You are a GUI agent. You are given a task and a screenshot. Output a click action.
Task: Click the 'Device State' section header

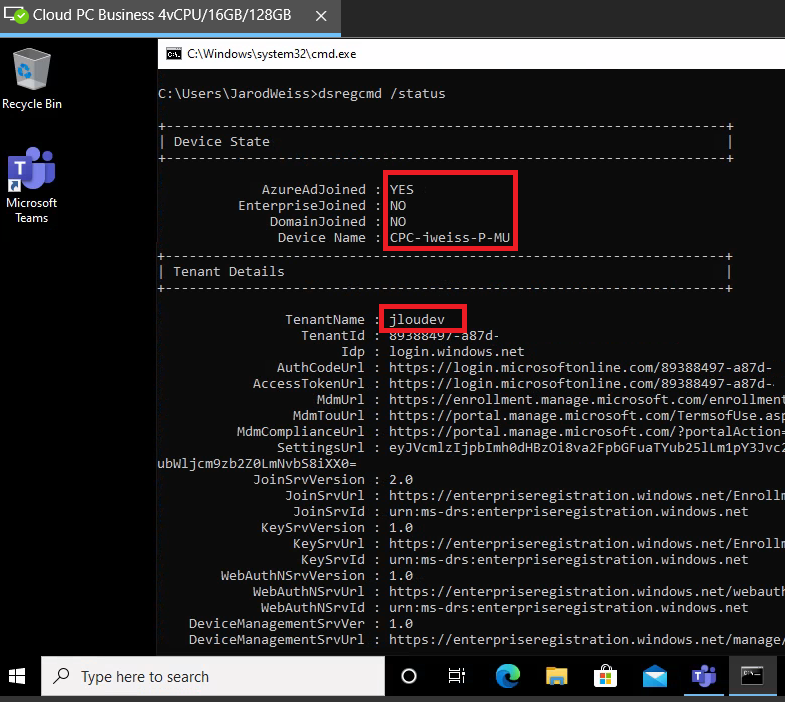(222, 142)
